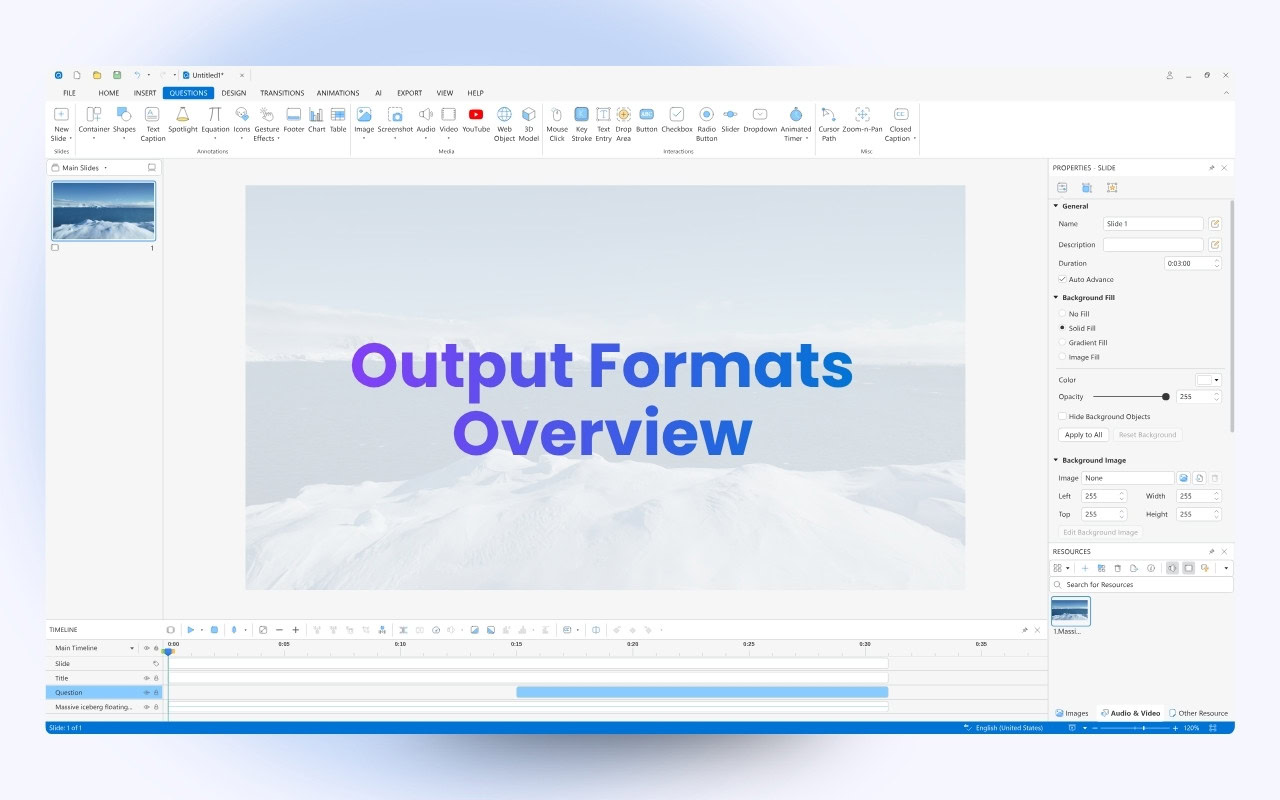Collapse the Background Fill section

coord(1055,298)
